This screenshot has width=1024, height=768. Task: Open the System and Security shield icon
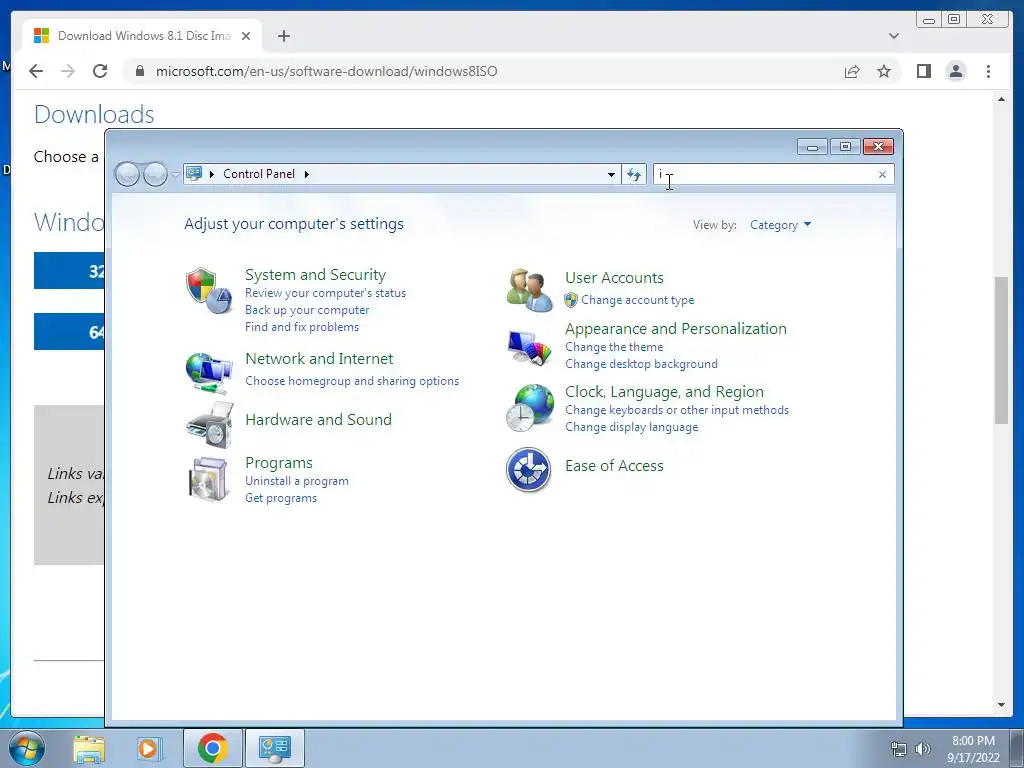(208, 291)
